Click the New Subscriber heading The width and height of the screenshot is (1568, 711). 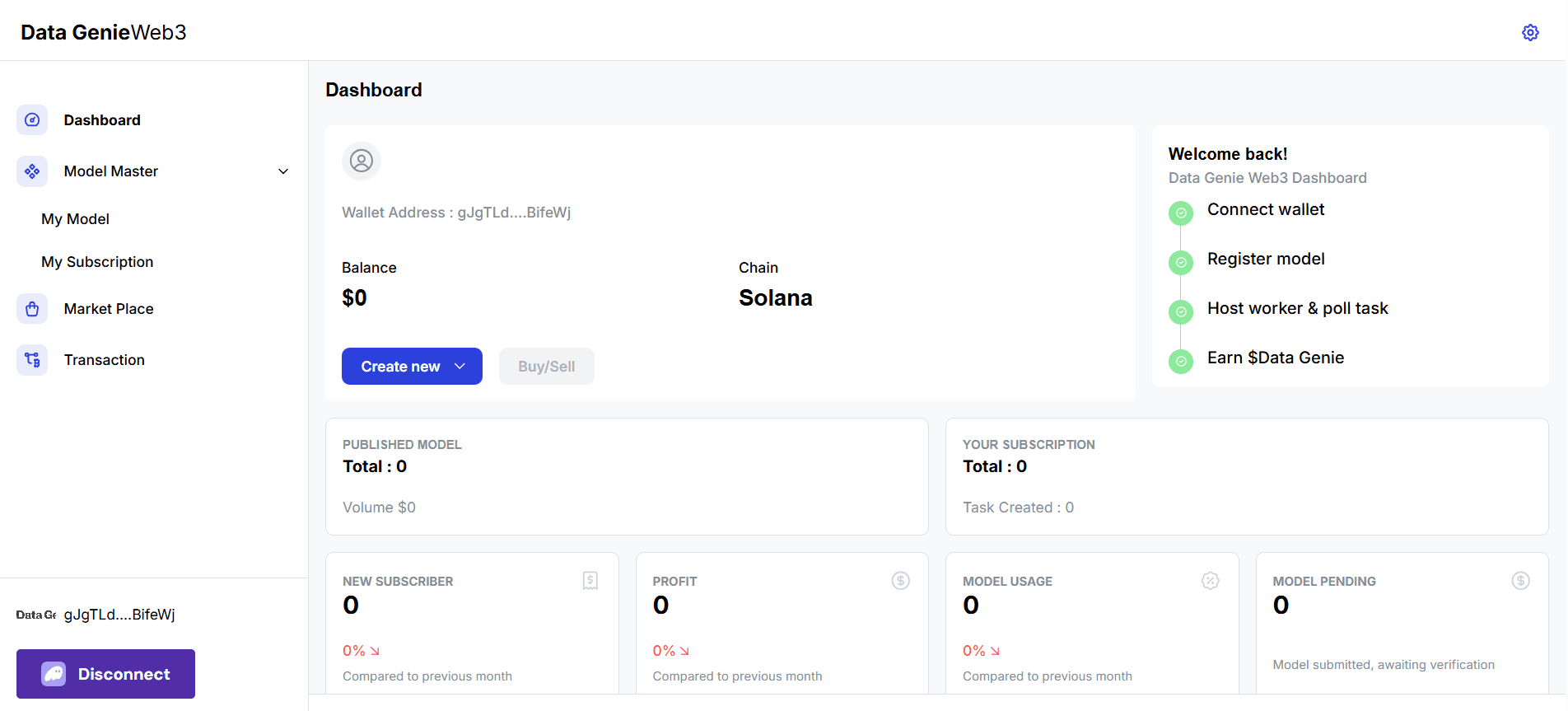click(x=398, y=582)
